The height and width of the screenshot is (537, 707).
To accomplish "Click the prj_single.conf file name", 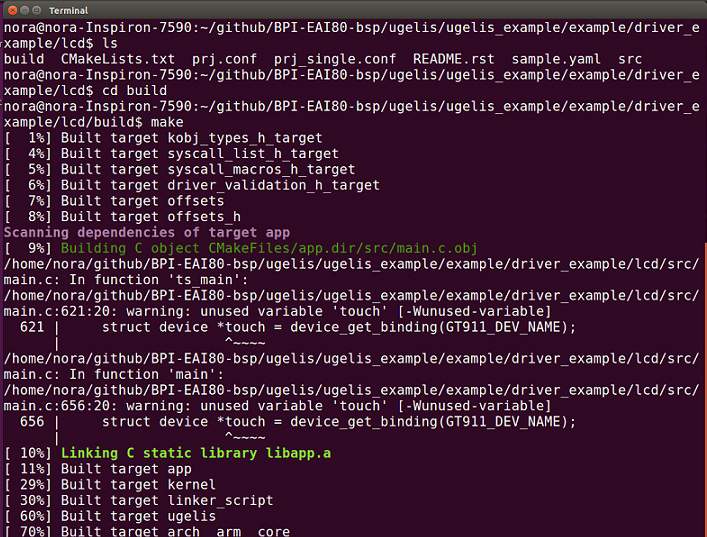I will click(335, 59).
